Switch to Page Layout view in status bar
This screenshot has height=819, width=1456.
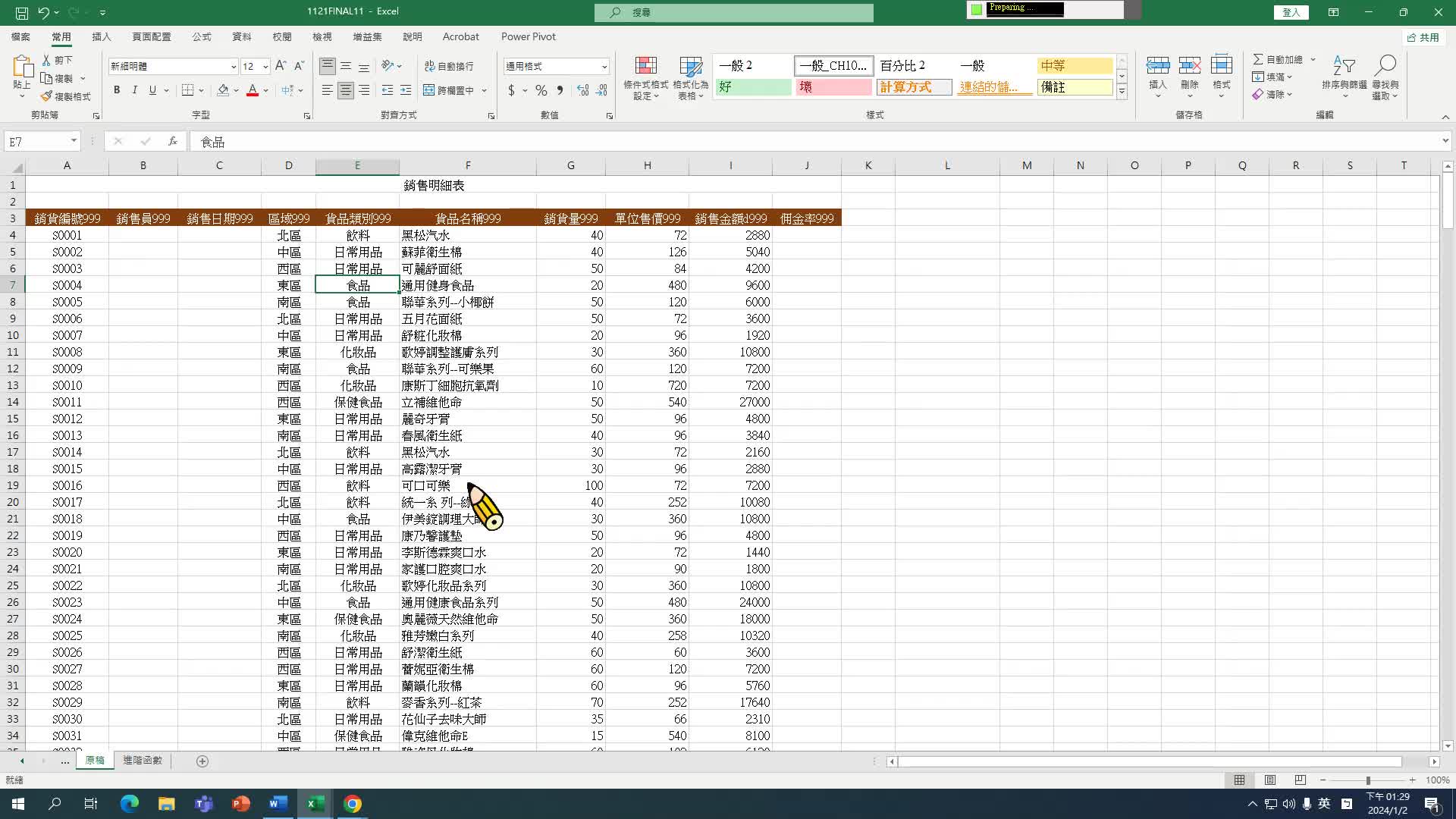pyautogui.click(x=1270, y=780)
